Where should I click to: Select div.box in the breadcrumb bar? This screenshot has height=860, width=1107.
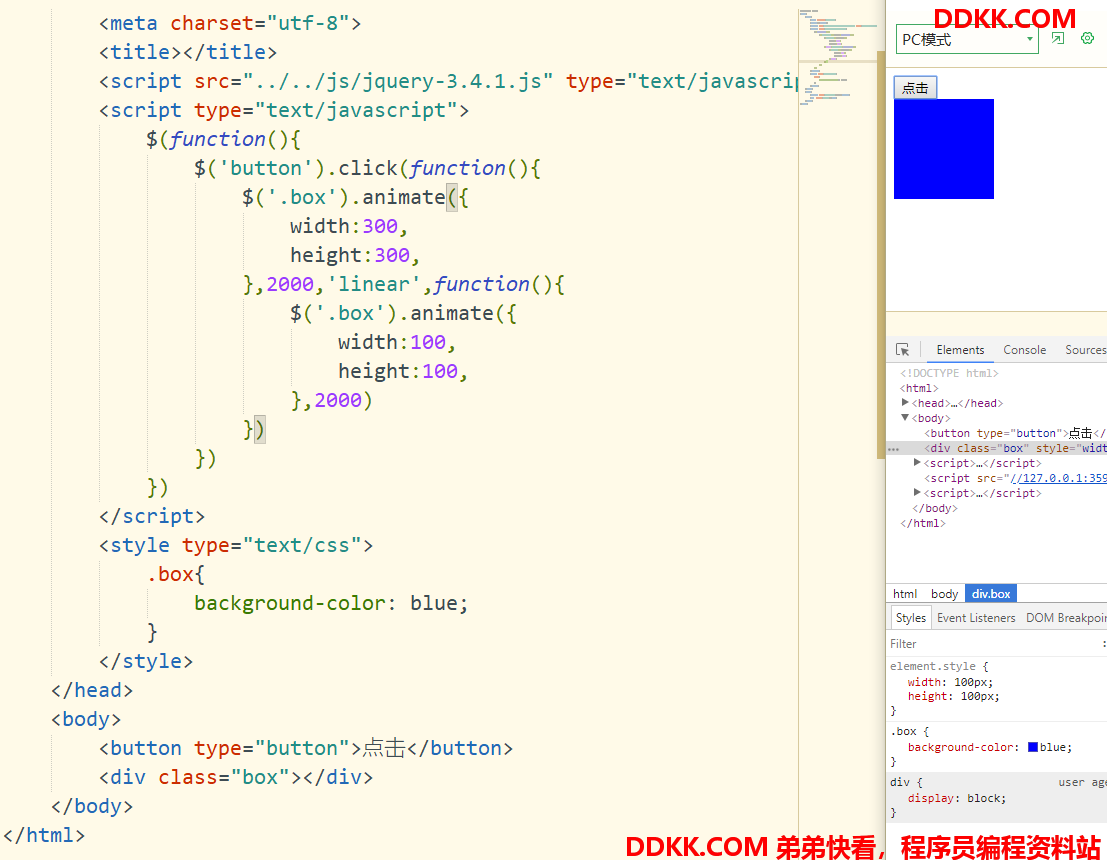tap(991, 594)
